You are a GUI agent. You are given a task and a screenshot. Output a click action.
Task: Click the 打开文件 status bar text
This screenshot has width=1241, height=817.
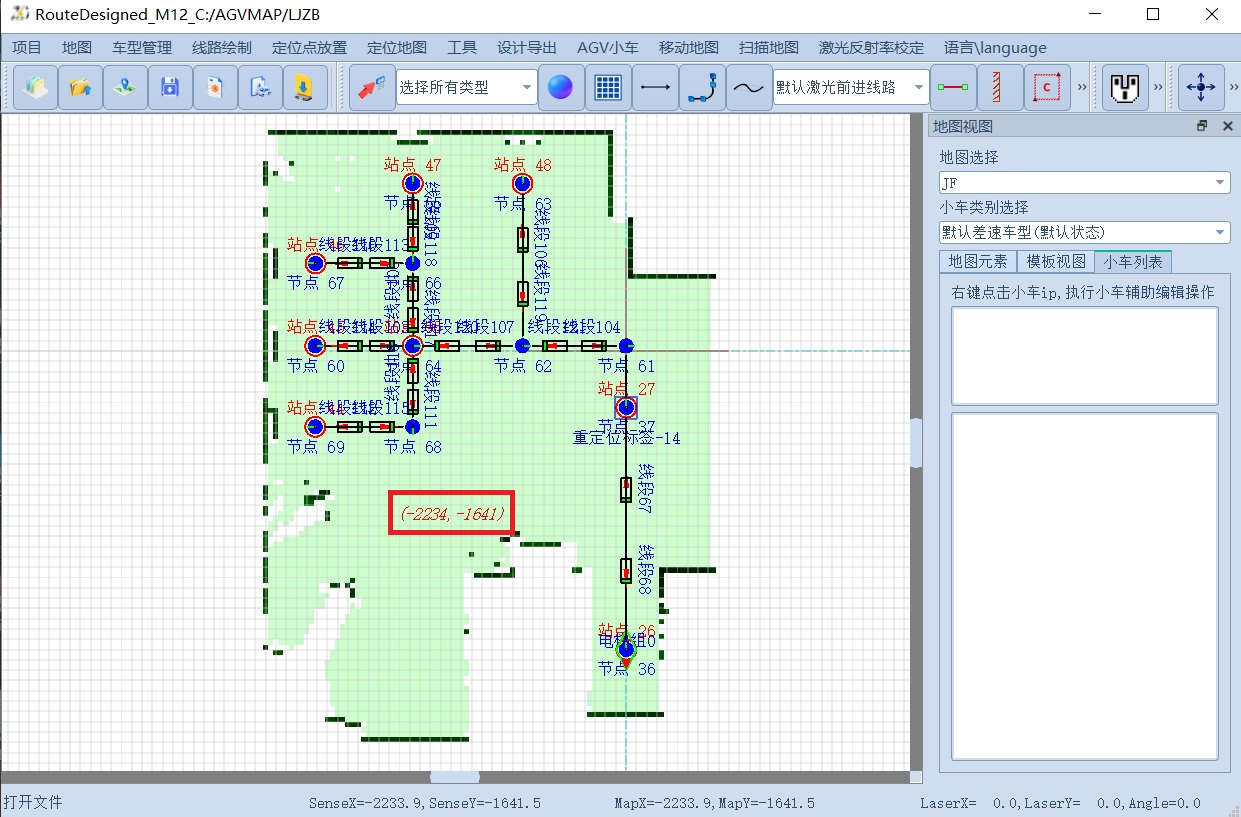33,802
